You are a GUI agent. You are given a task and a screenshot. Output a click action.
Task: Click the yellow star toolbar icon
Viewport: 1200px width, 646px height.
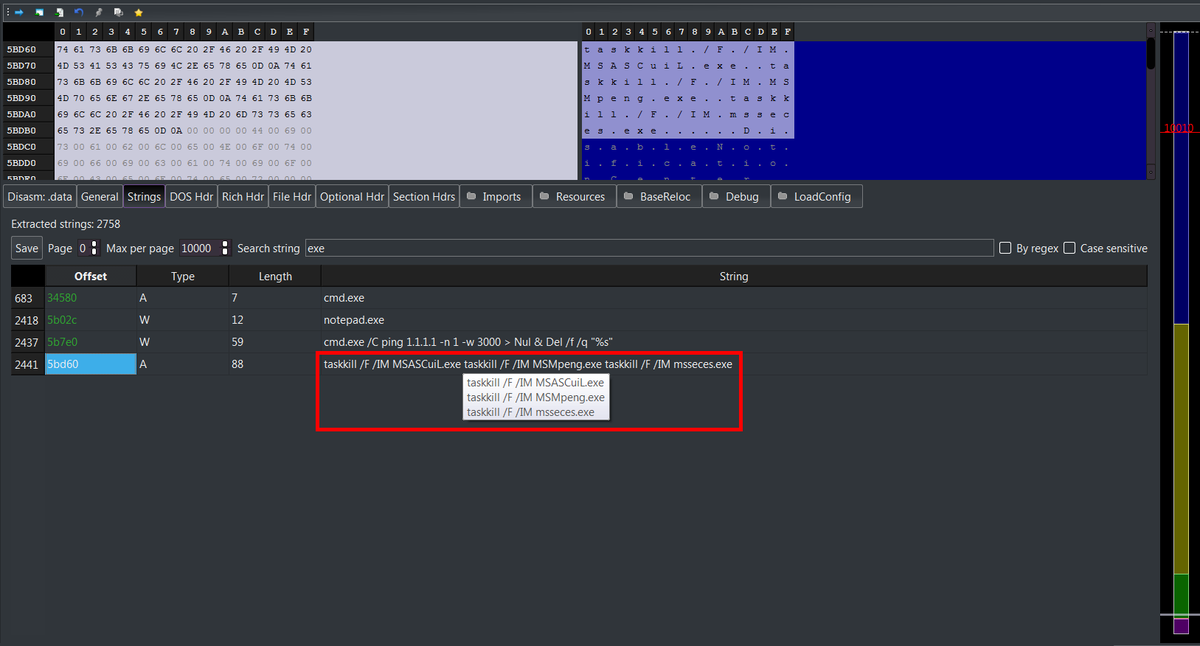[x=138, y=12]
